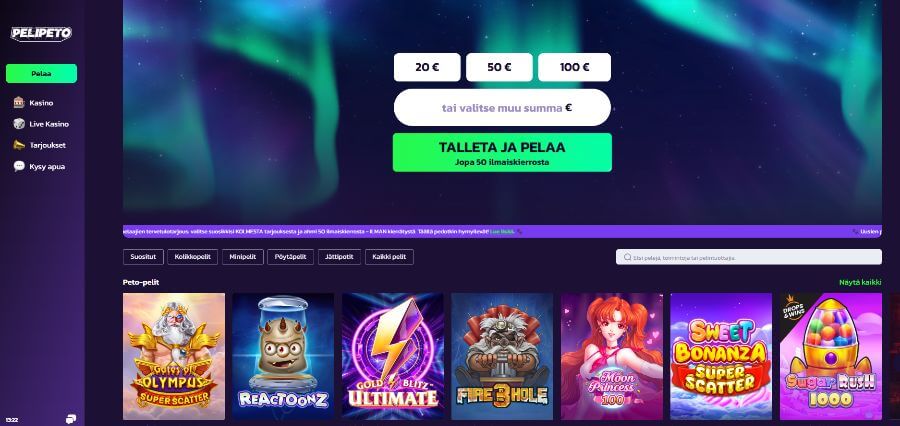This screenshot has width=900, height=426.
Task: Click the green Pelaa button
Action: [x=41, y=73]
